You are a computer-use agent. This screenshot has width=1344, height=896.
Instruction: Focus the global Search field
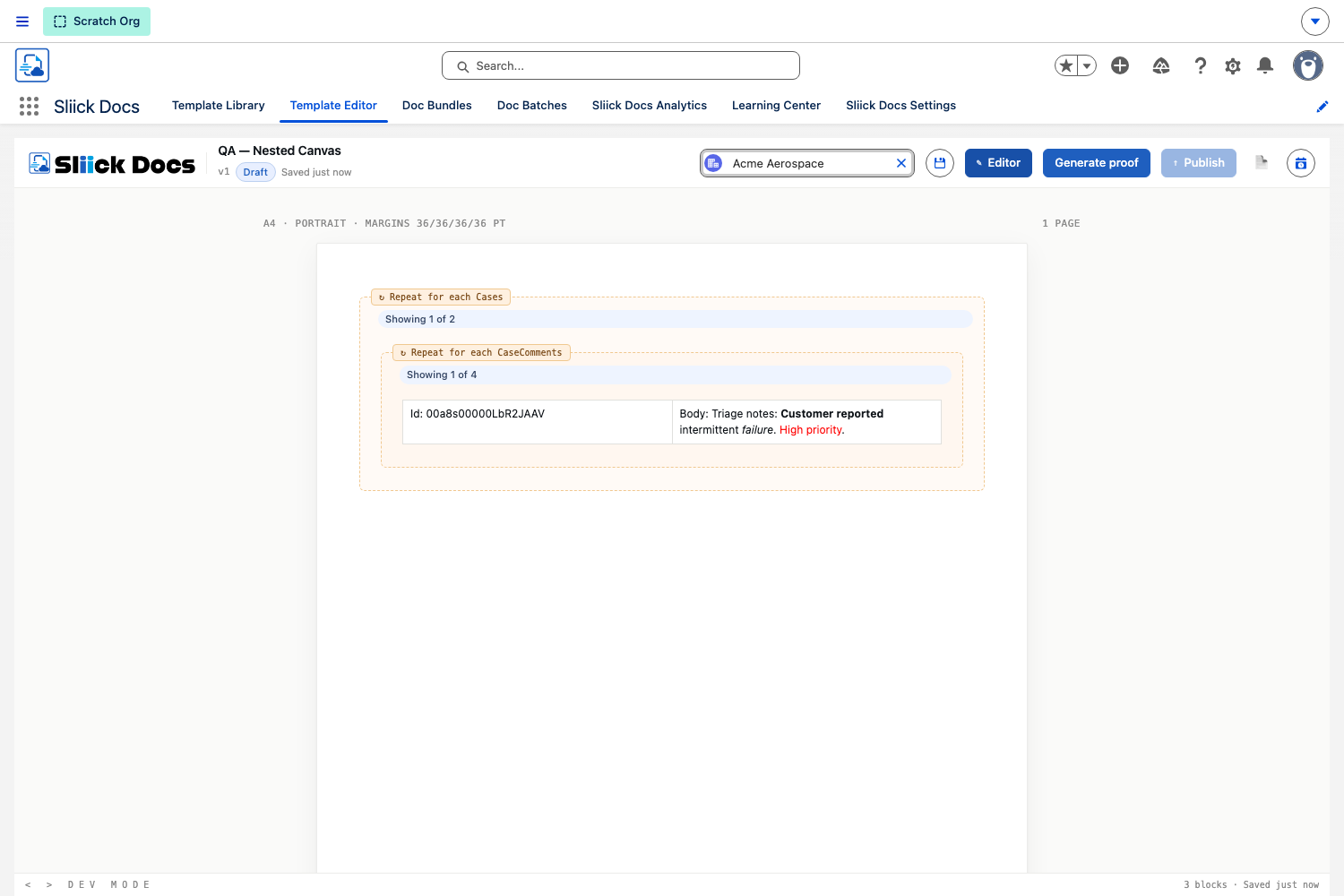620,65
